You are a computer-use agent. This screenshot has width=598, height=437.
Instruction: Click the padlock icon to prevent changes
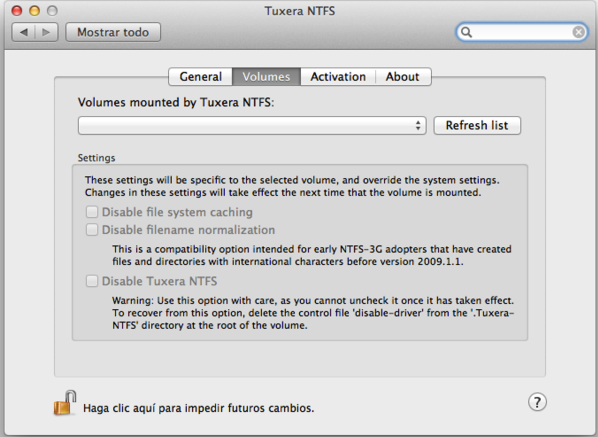[x=65, y=403]
